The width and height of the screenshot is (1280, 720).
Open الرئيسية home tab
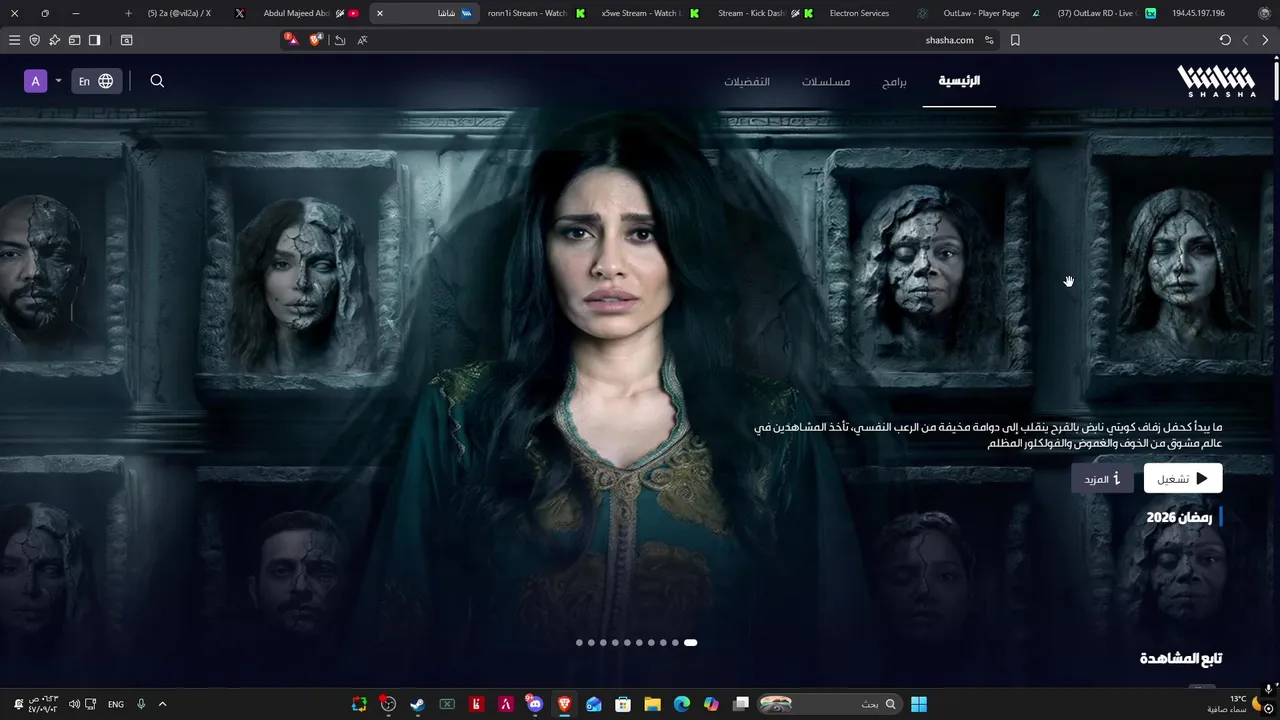click(x=959, y=81)
